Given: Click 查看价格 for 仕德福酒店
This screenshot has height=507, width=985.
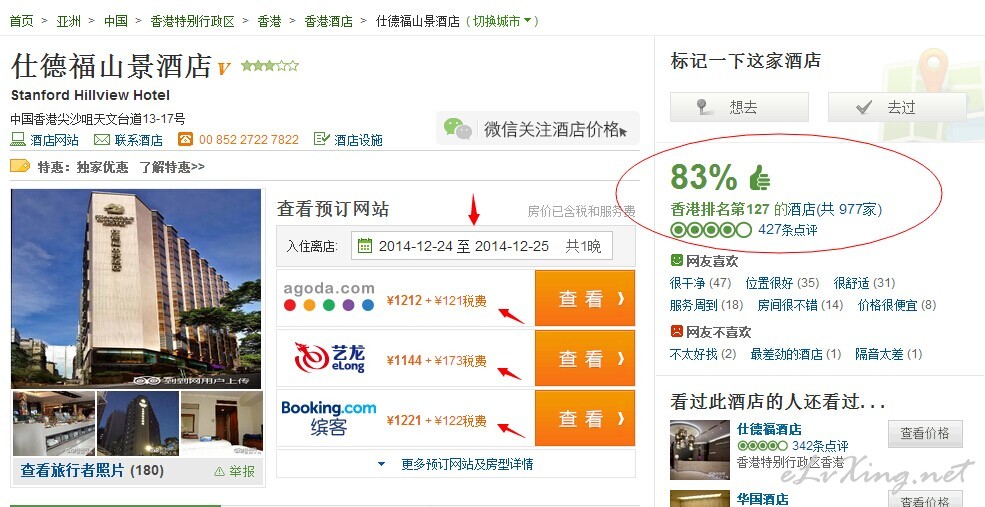Looking at the screenshot, I should pos(925,433).
